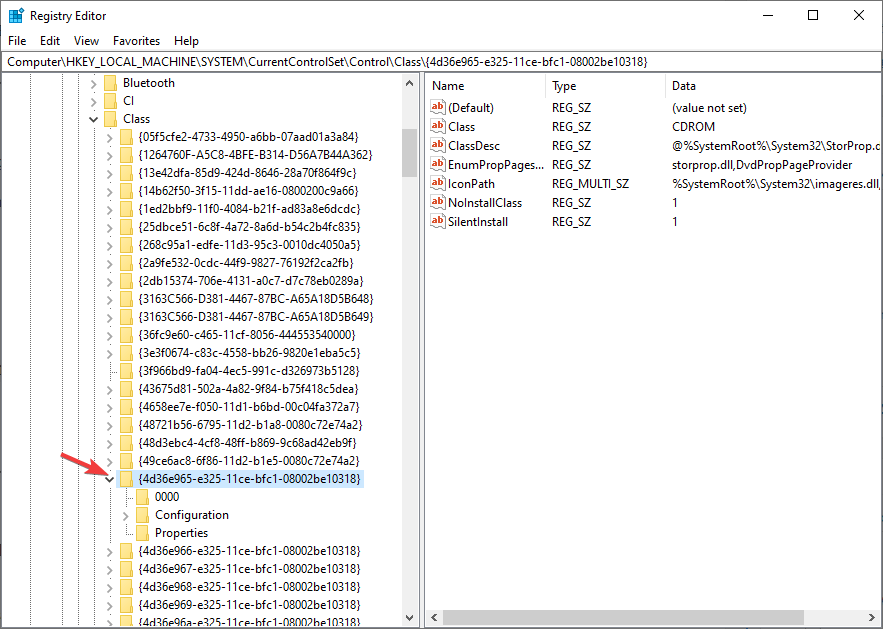This screenshot has height=629, width=883.
Task: Select the {3163C566-D381-4467-87BC-A65A18D5B648} key
Action: (256, 298)
